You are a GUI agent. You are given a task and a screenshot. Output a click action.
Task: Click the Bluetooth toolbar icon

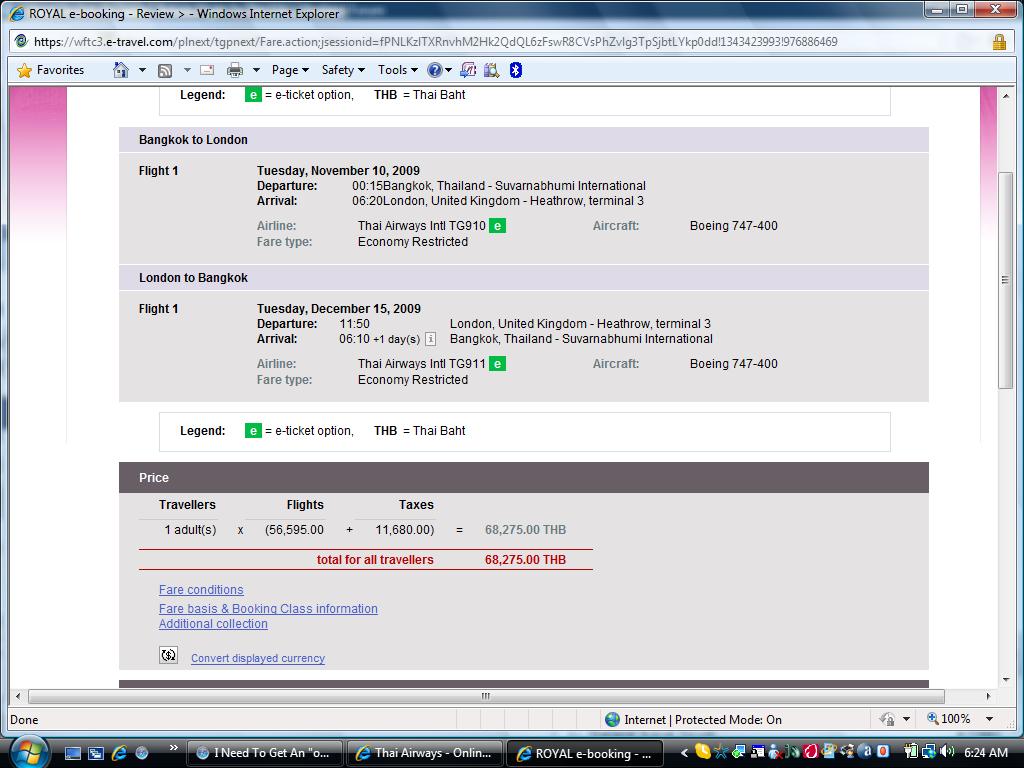click(x=516, y=70)
